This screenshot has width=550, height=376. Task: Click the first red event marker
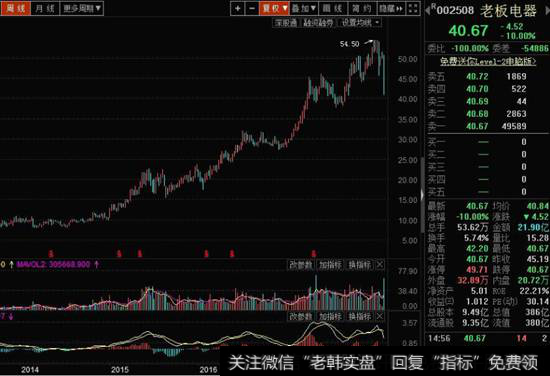(51, 253)
